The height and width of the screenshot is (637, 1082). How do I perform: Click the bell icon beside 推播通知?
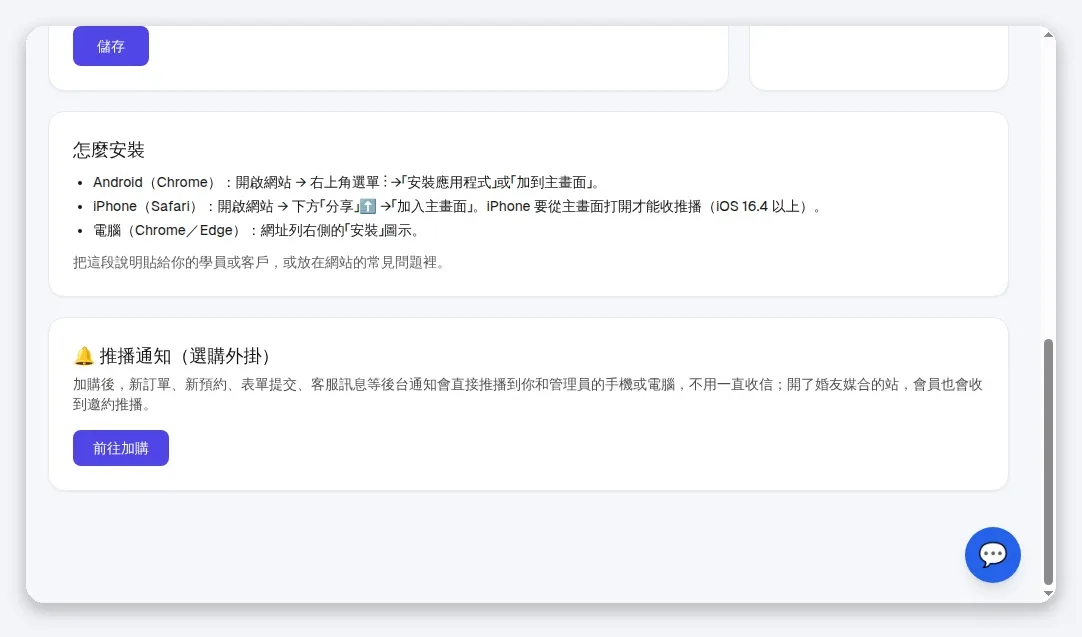pos(83,356)
